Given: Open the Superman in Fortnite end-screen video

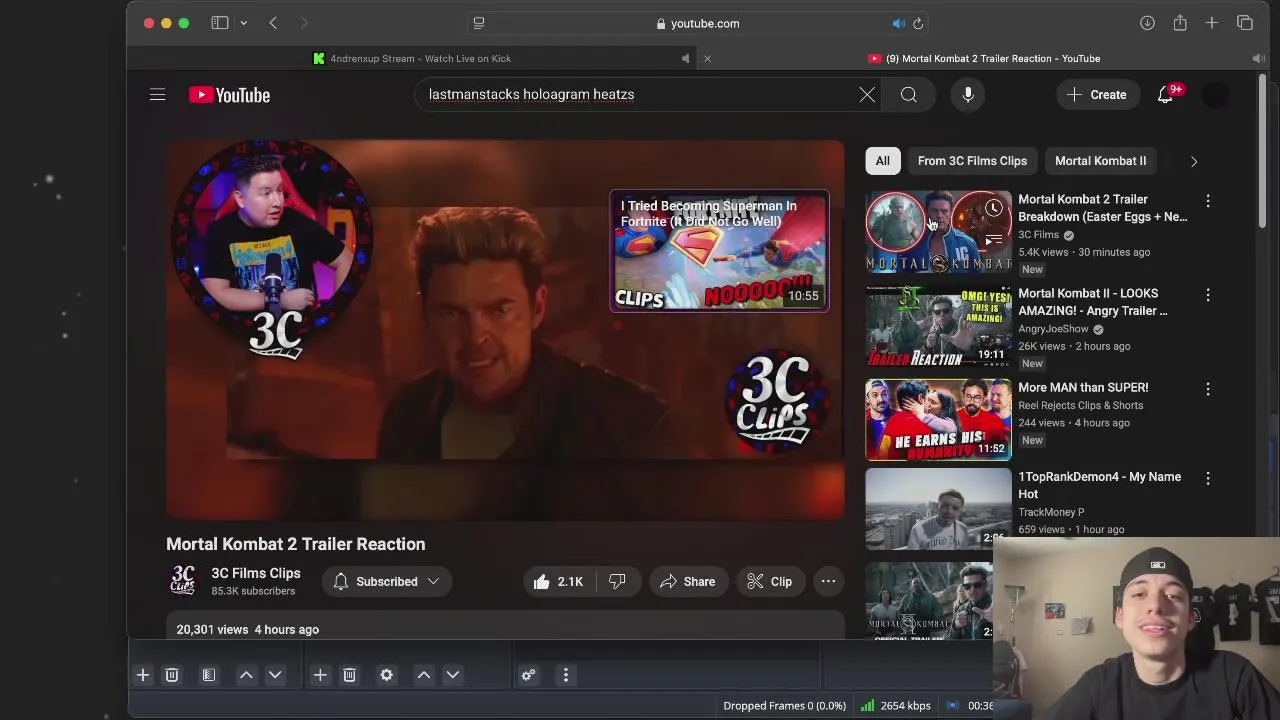Looking at the screenshot, I should point(719,251).
